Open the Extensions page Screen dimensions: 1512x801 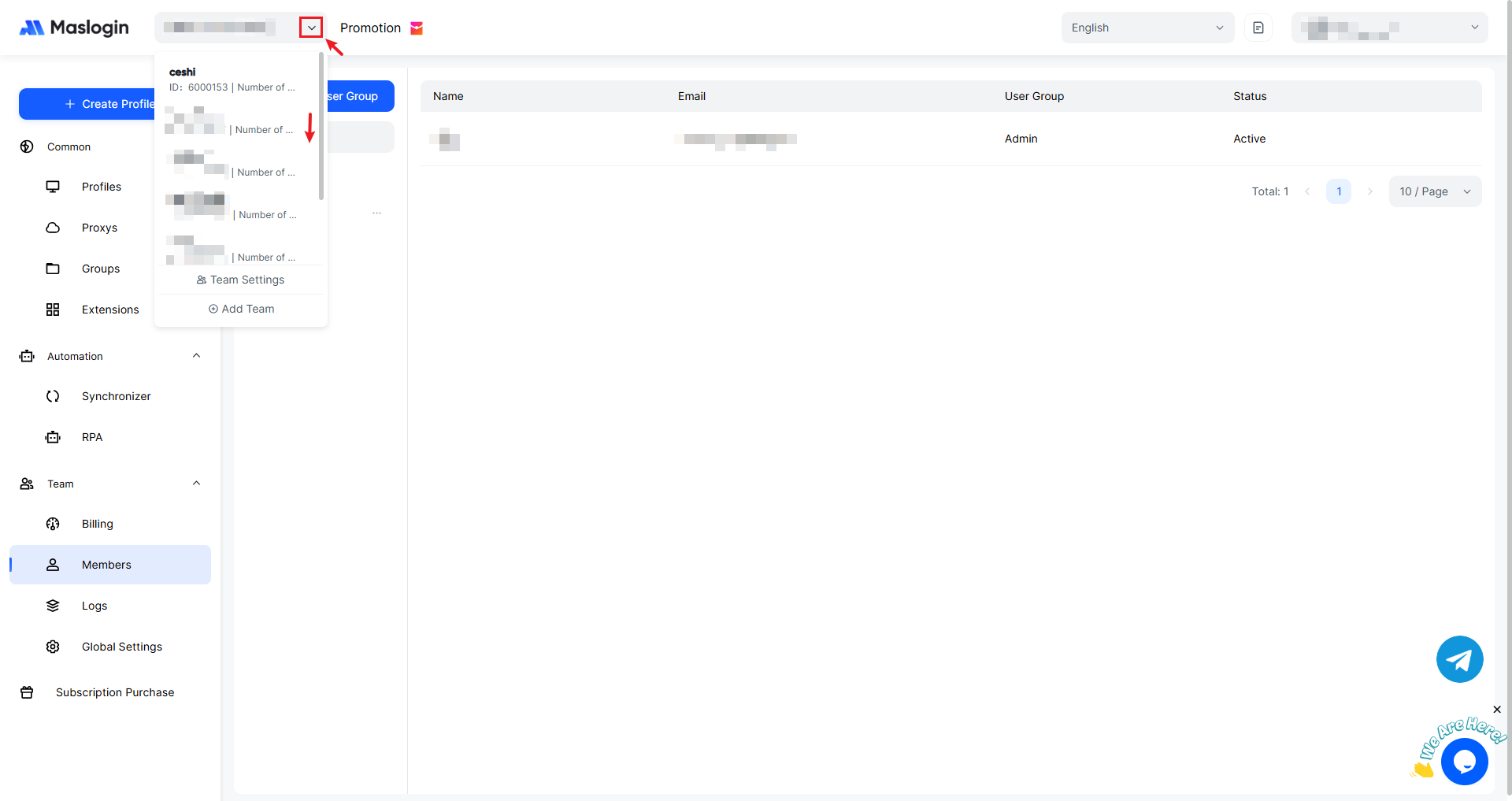pos(109,310)
